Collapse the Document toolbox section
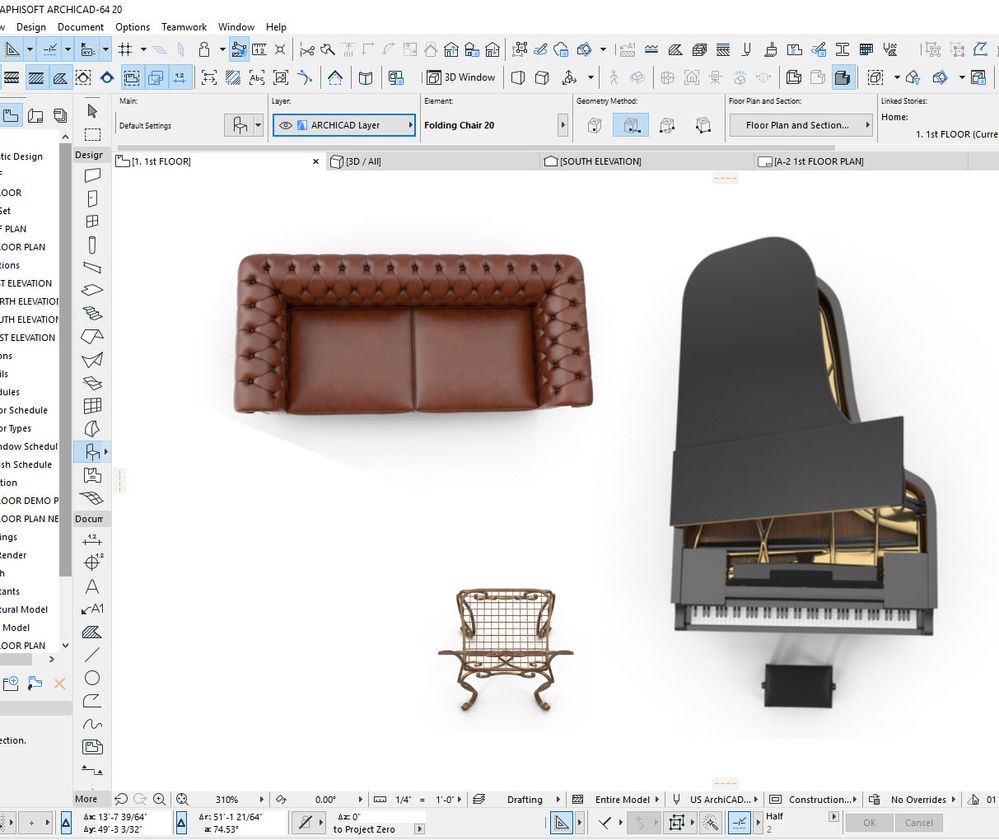This screenshot has height=840, width=999. pos(89,519)
